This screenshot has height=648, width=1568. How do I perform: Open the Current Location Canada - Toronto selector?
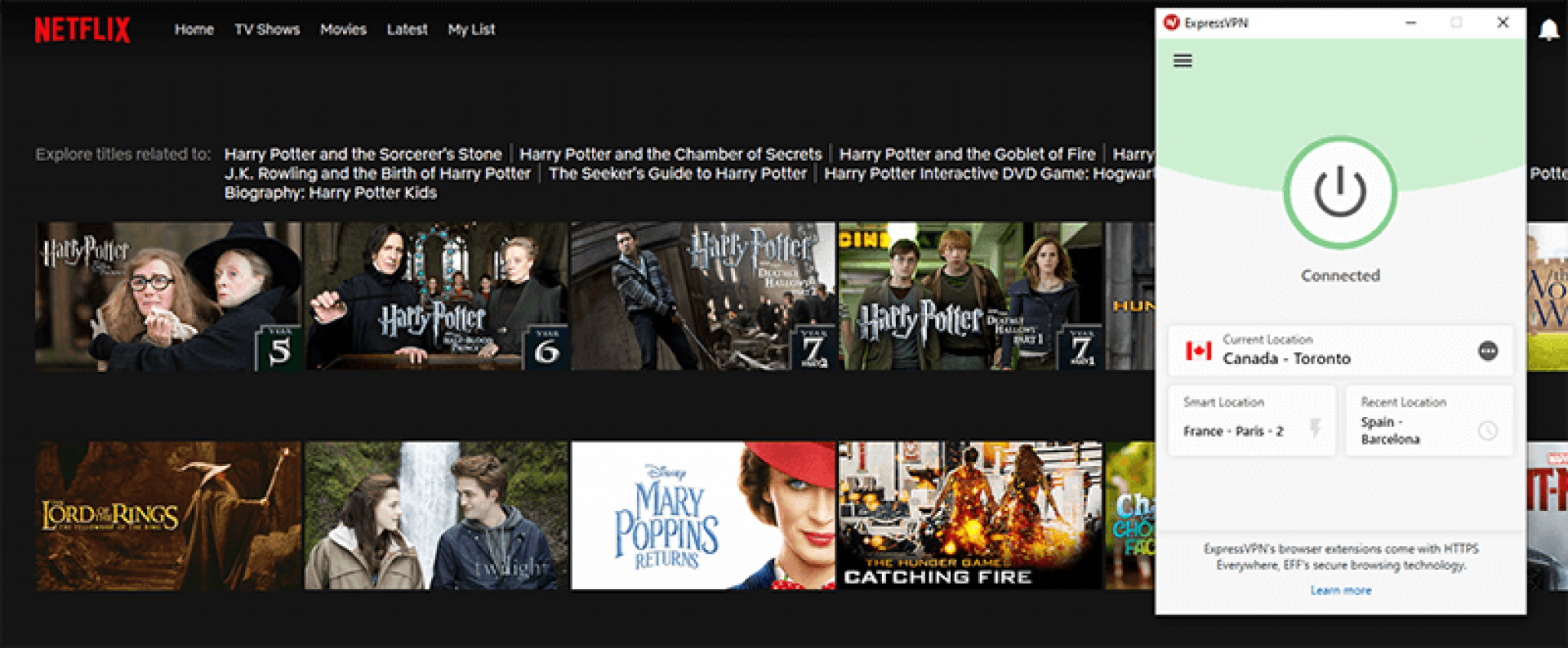(x=1340, y=351)
